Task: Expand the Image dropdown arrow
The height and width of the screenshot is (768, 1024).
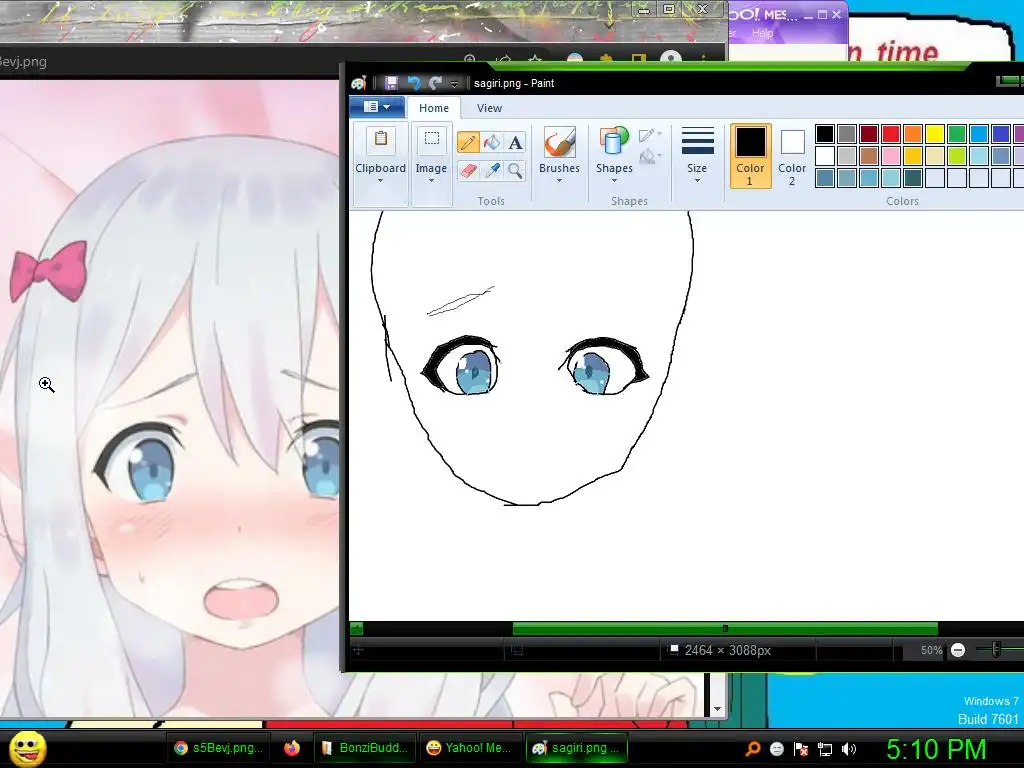Action: tap(431, 181)
